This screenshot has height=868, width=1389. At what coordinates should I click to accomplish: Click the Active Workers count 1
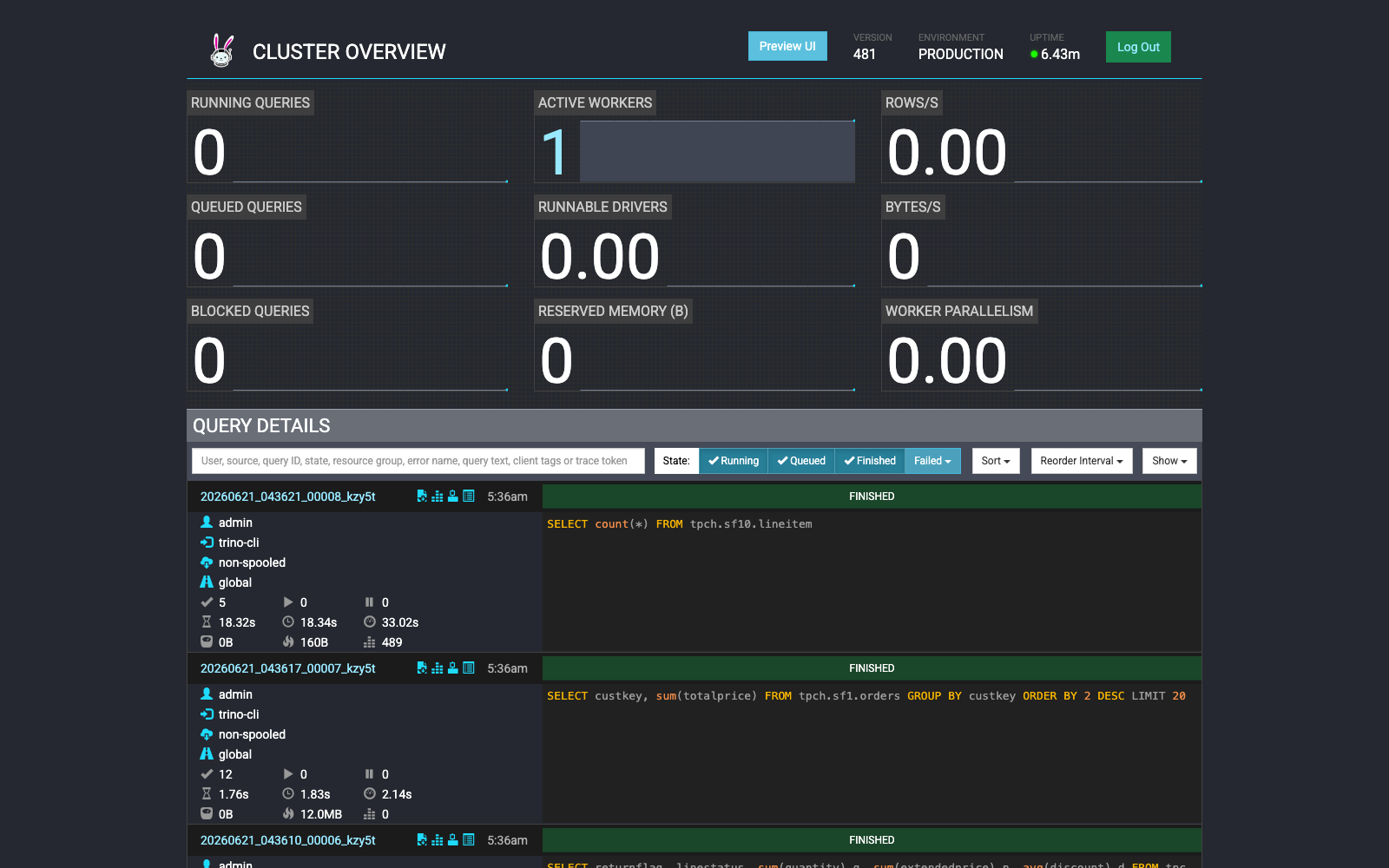[x=555, y=153]
